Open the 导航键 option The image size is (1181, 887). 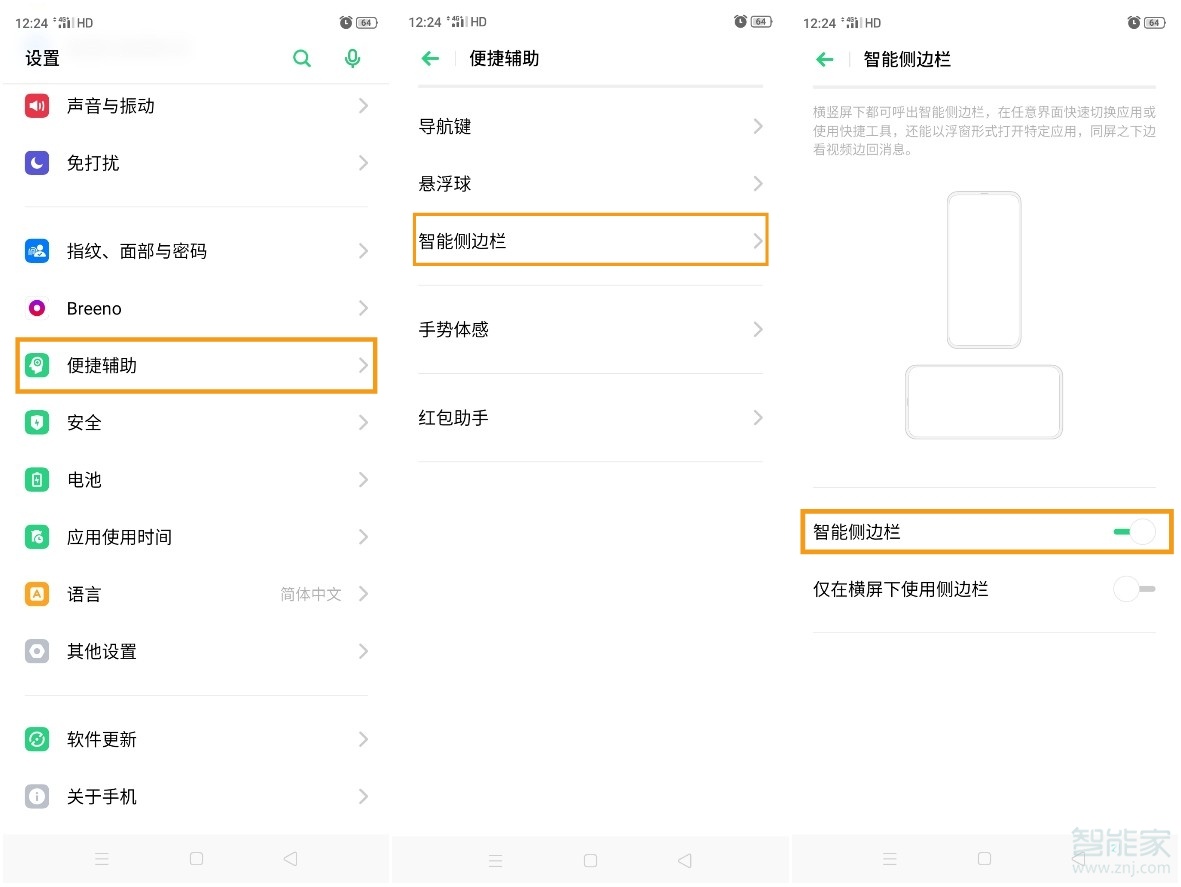[x=590, y=126]
